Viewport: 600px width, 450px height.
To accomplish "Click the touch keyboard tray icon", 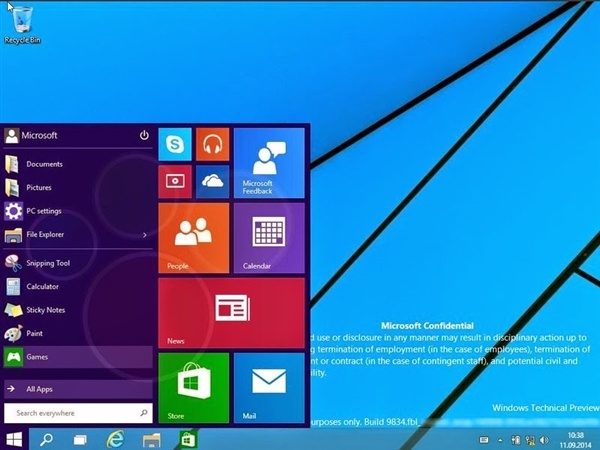I will coord(484,440).
